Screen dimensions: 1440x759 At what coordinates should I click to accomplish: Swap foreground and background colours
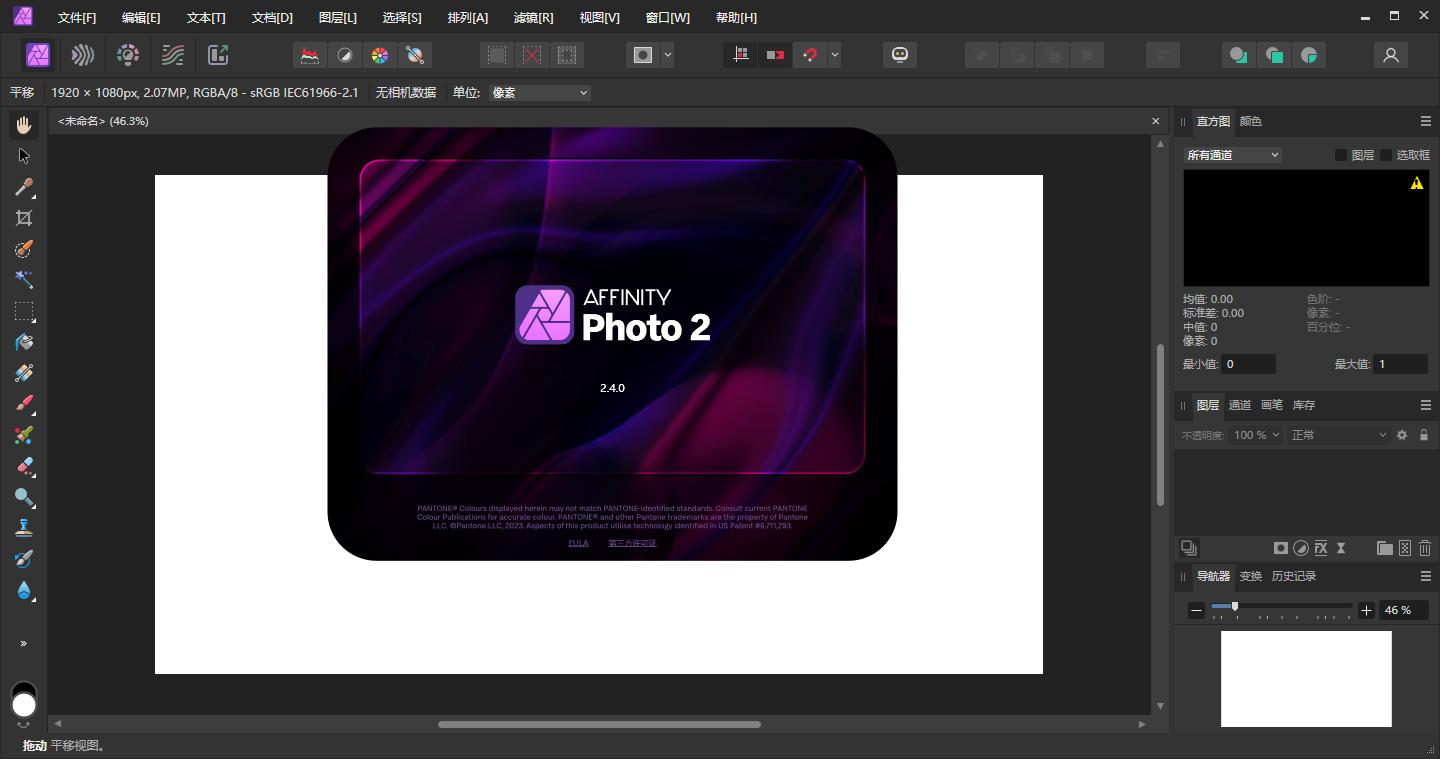point(24,725)
